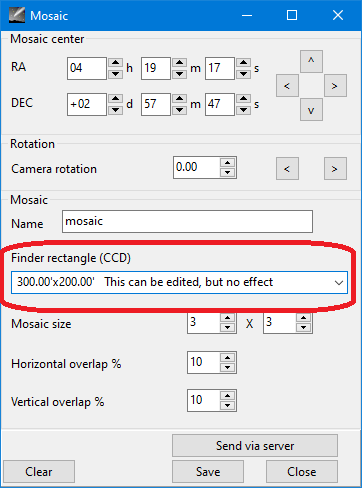This screenshot has width=362, height=488.
Task: Save the mosaic
Action: pos(208,472)
